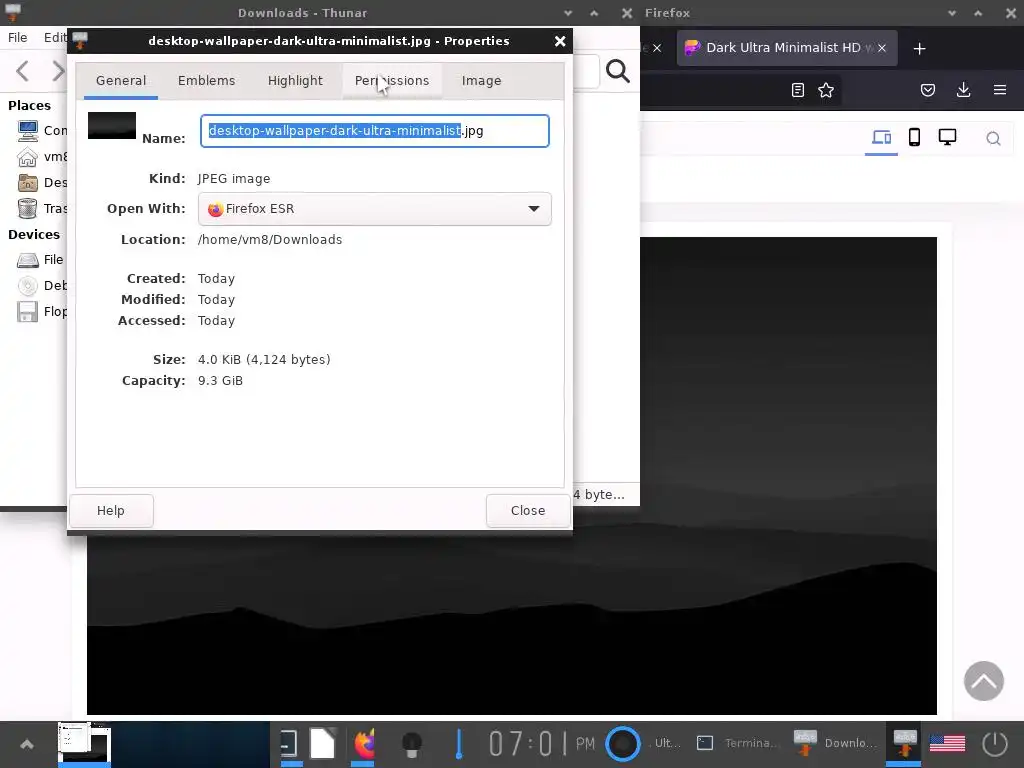Click the file Name input field
Viewport: 1024px width, 768px height.
click(374, 131)
